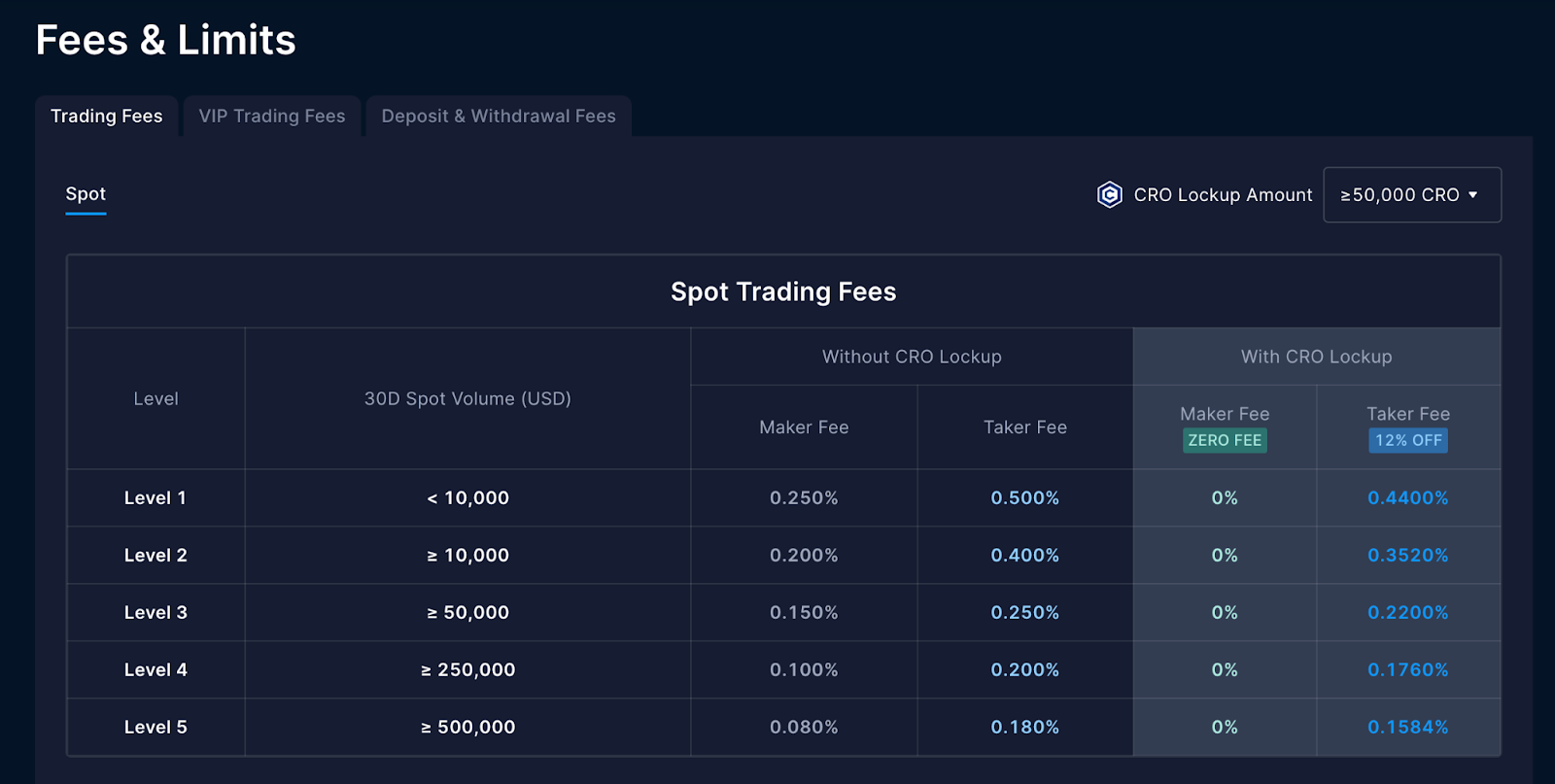Open Deposit & Withdrawal Fees tab
Viewport: 1555px width, 784px height.
[x=499, y=117]
